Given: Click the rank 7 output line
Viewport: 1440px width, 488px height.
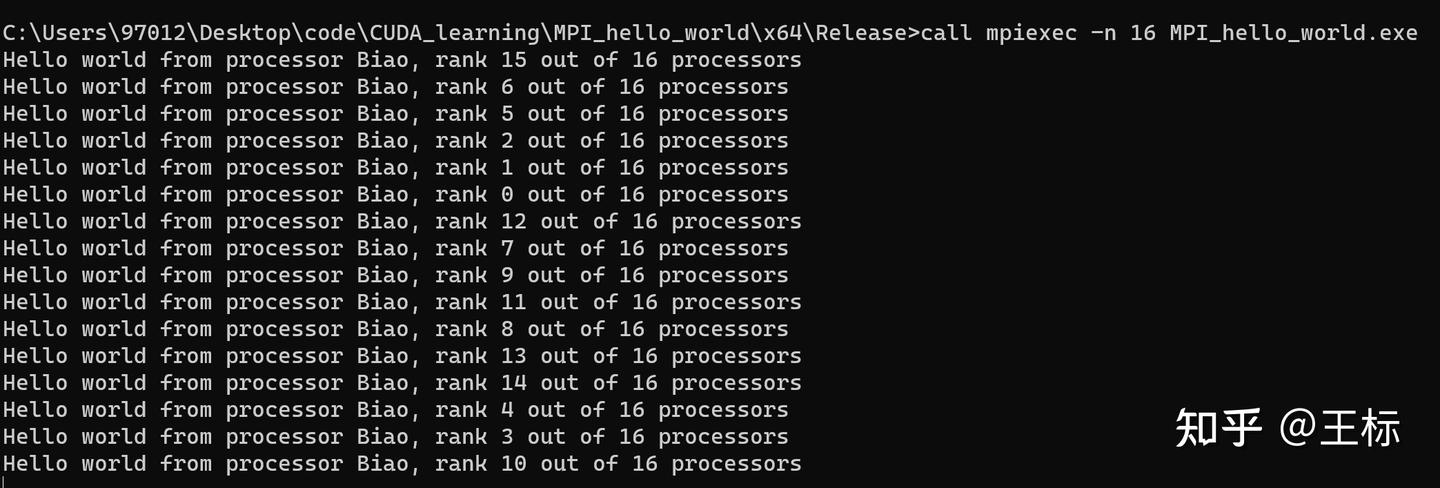Looking at the screenshot, I should click(x=395, y=249).
